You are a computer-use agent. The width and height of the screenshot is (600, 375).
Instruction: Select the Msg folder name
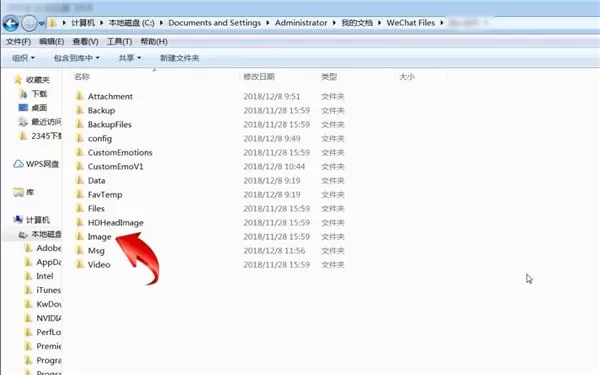click(96, 251)
